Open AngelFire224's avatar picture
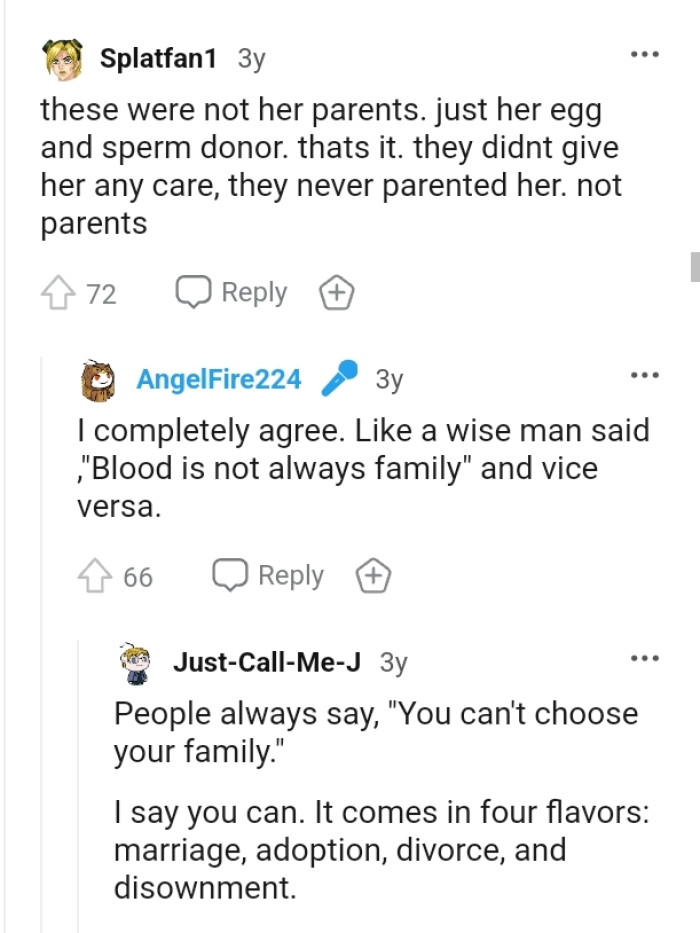 pos(97,380)
